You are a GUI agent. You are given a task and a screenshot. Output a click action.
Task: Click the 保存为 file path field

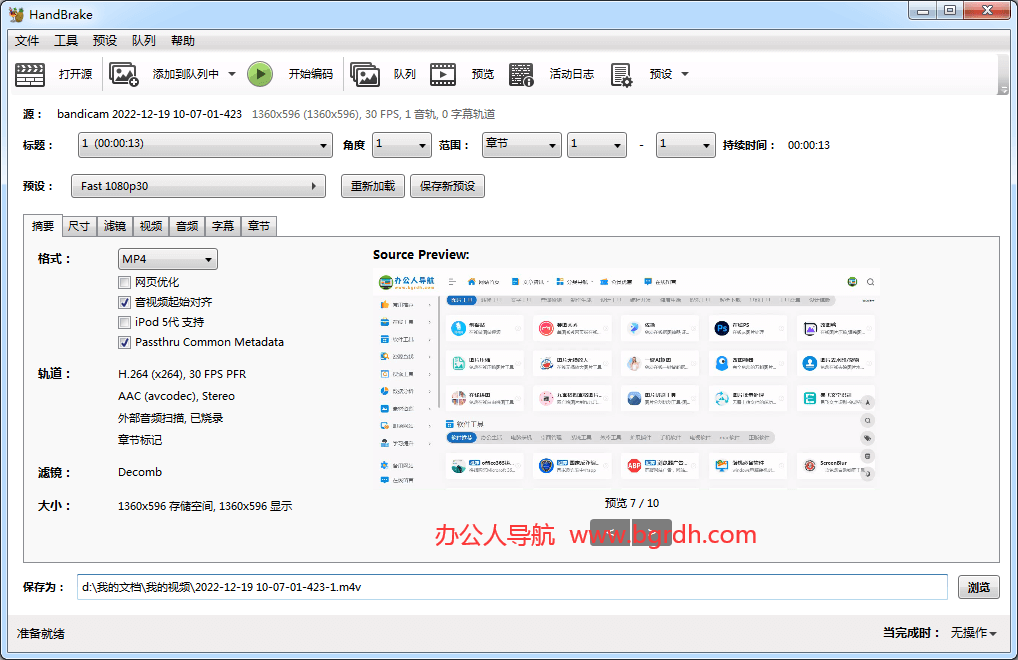click(510, 587)
